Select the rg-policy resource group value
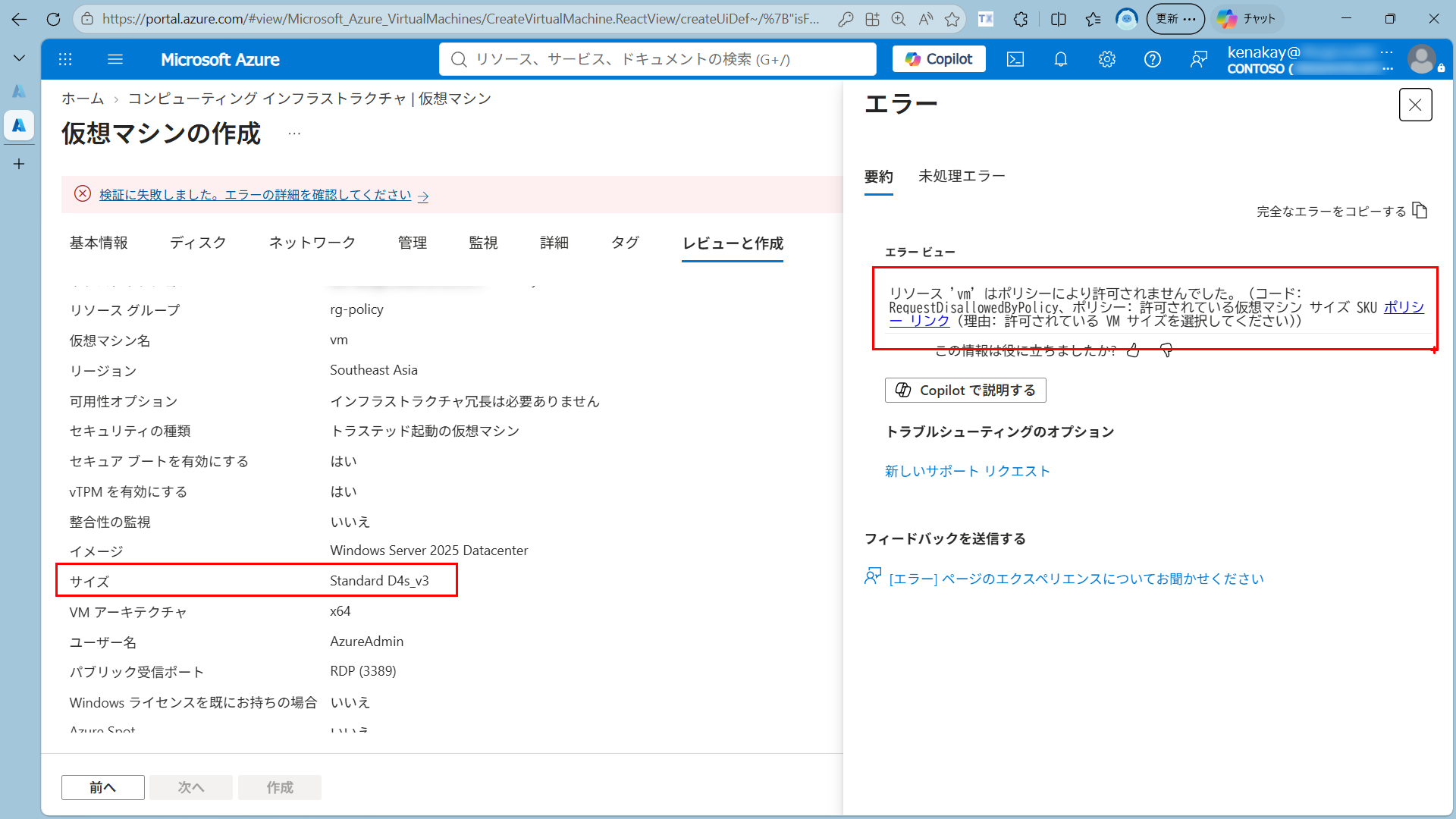 coord(356,309)
